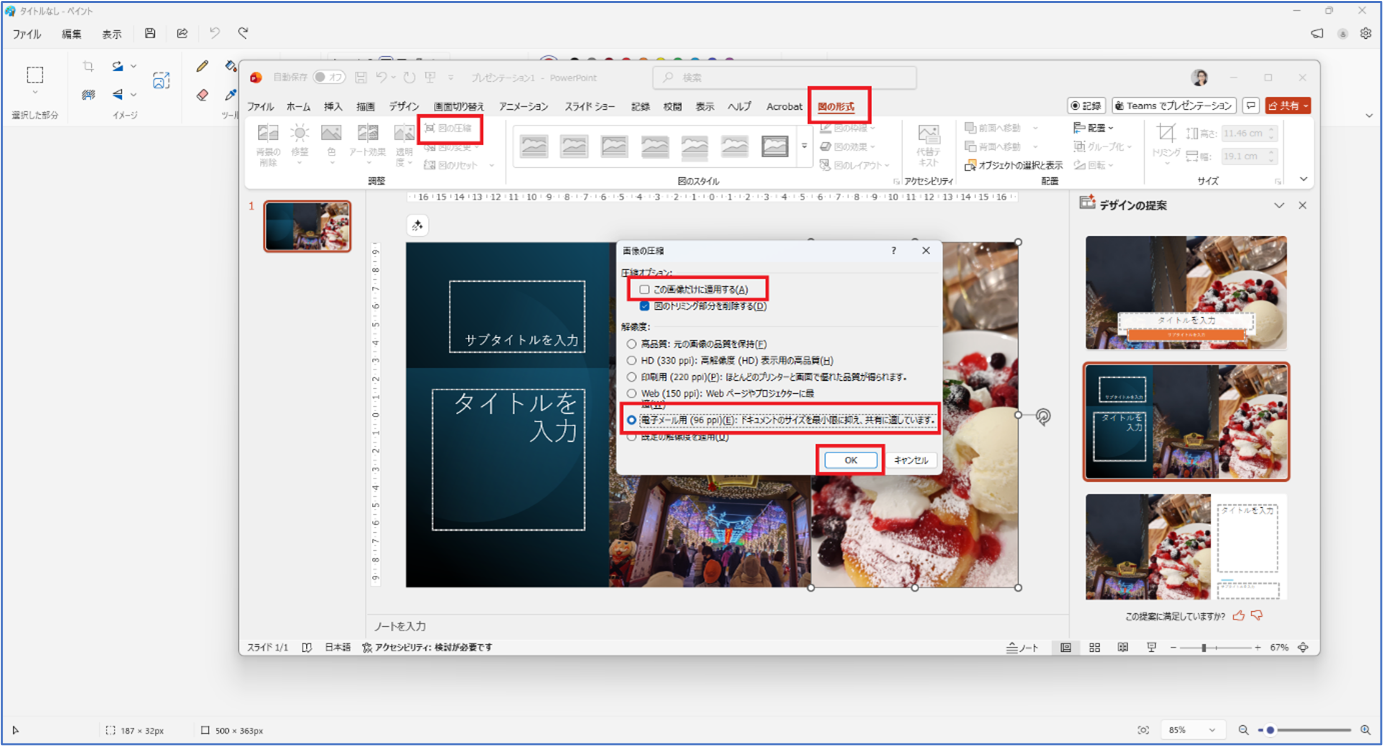The image size is (1383, 746).
Task: Uncheck '図のトリミング部分を削除する' checkbox
Action: [644, 307]
